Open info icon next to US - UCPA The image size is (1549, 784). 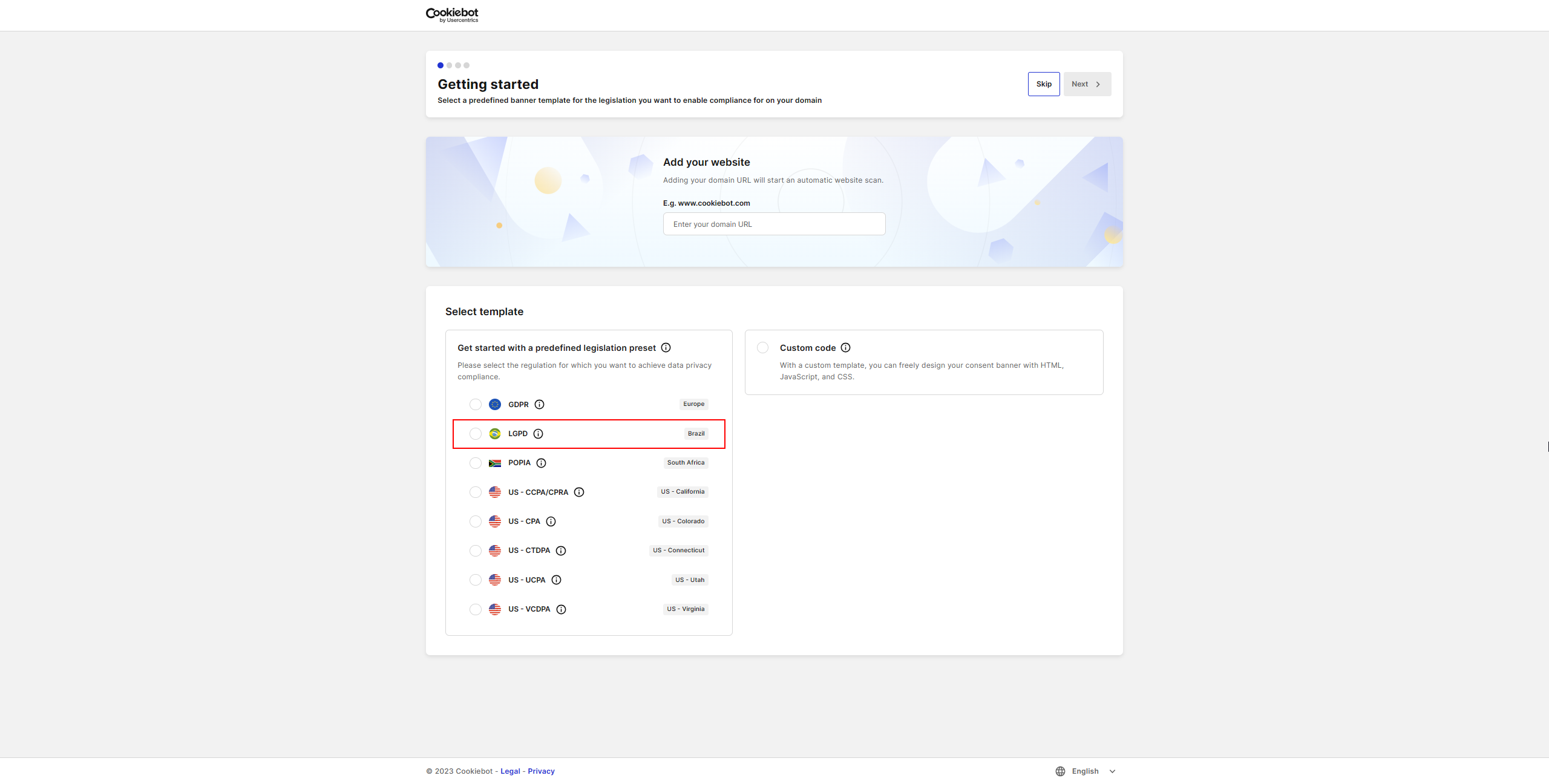click(x=556, y=580)
